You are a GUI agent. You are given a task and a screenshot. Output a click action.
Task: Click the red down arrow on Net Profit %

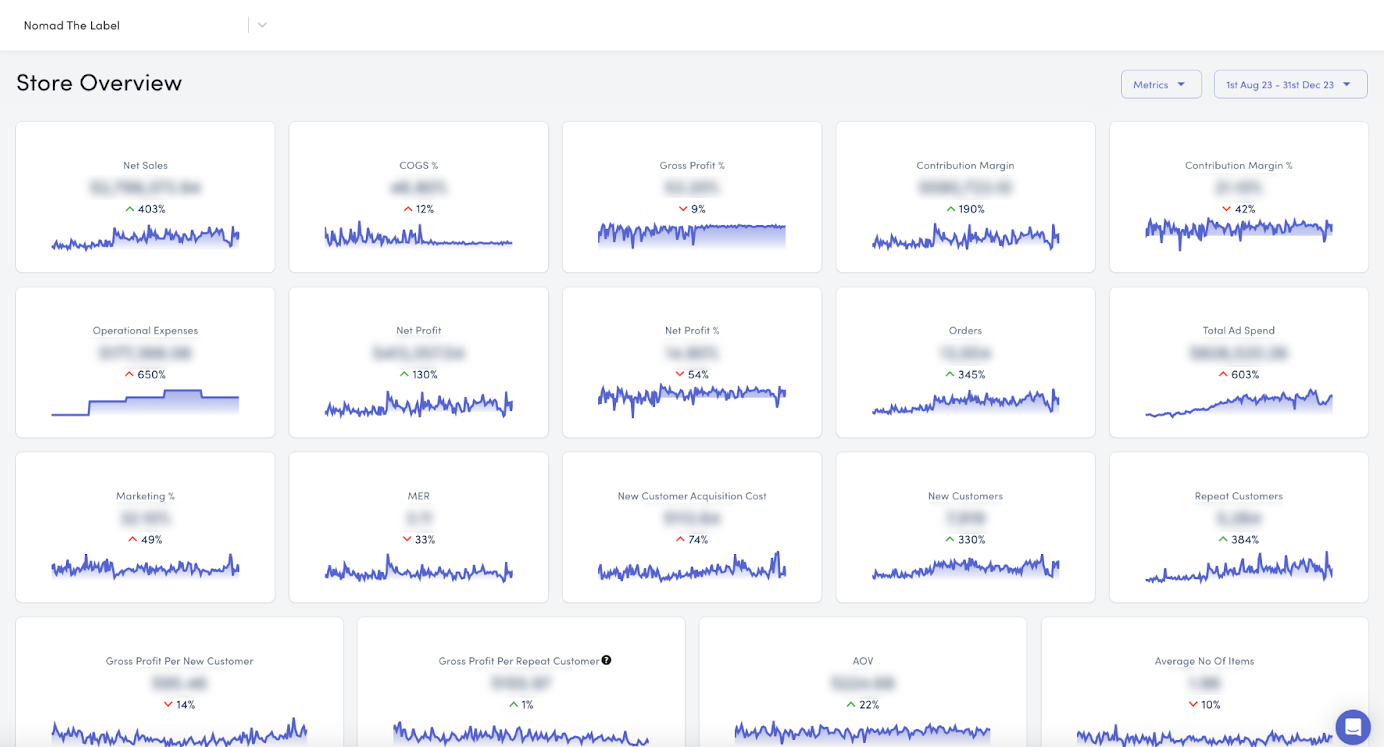point(681,374)
